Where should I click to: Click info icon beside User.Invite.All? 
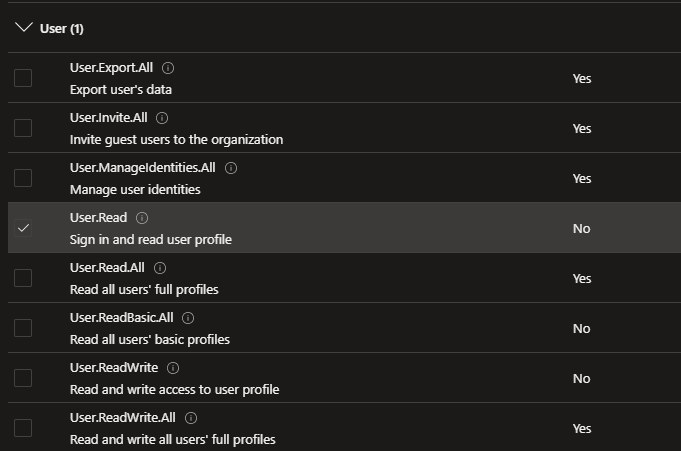(x=162, y=118)
